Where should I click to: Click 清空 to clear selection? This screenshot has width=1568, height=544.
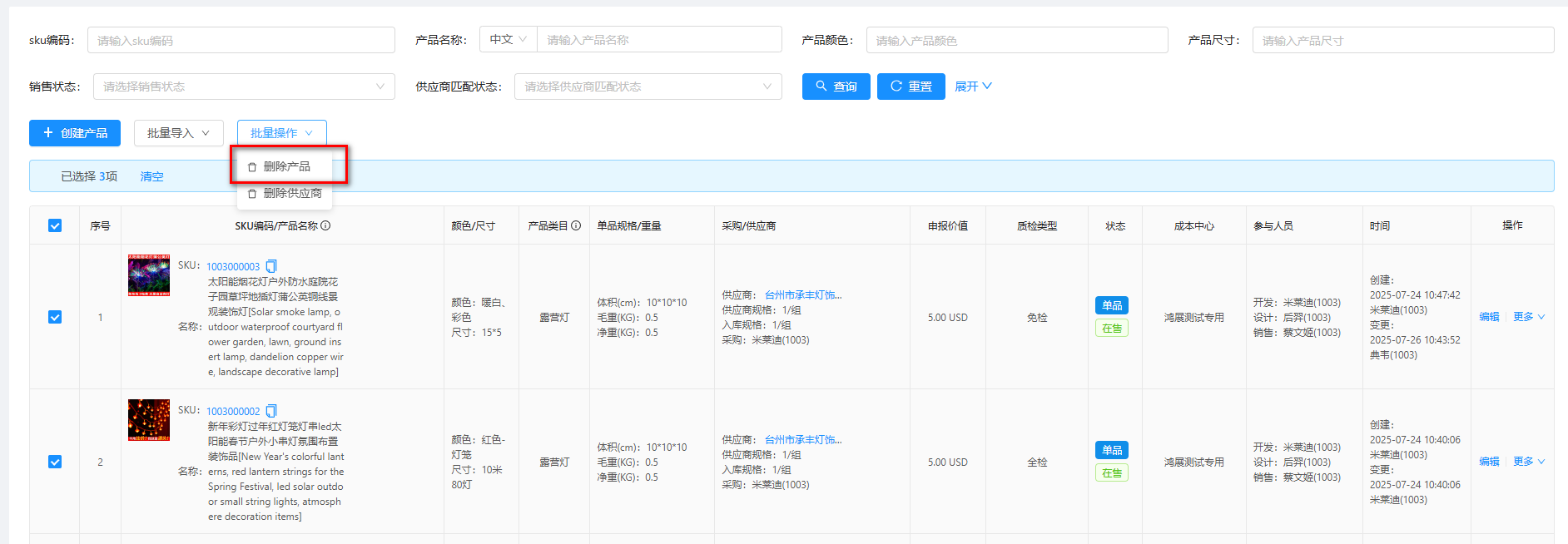click(x=151, y=176)
